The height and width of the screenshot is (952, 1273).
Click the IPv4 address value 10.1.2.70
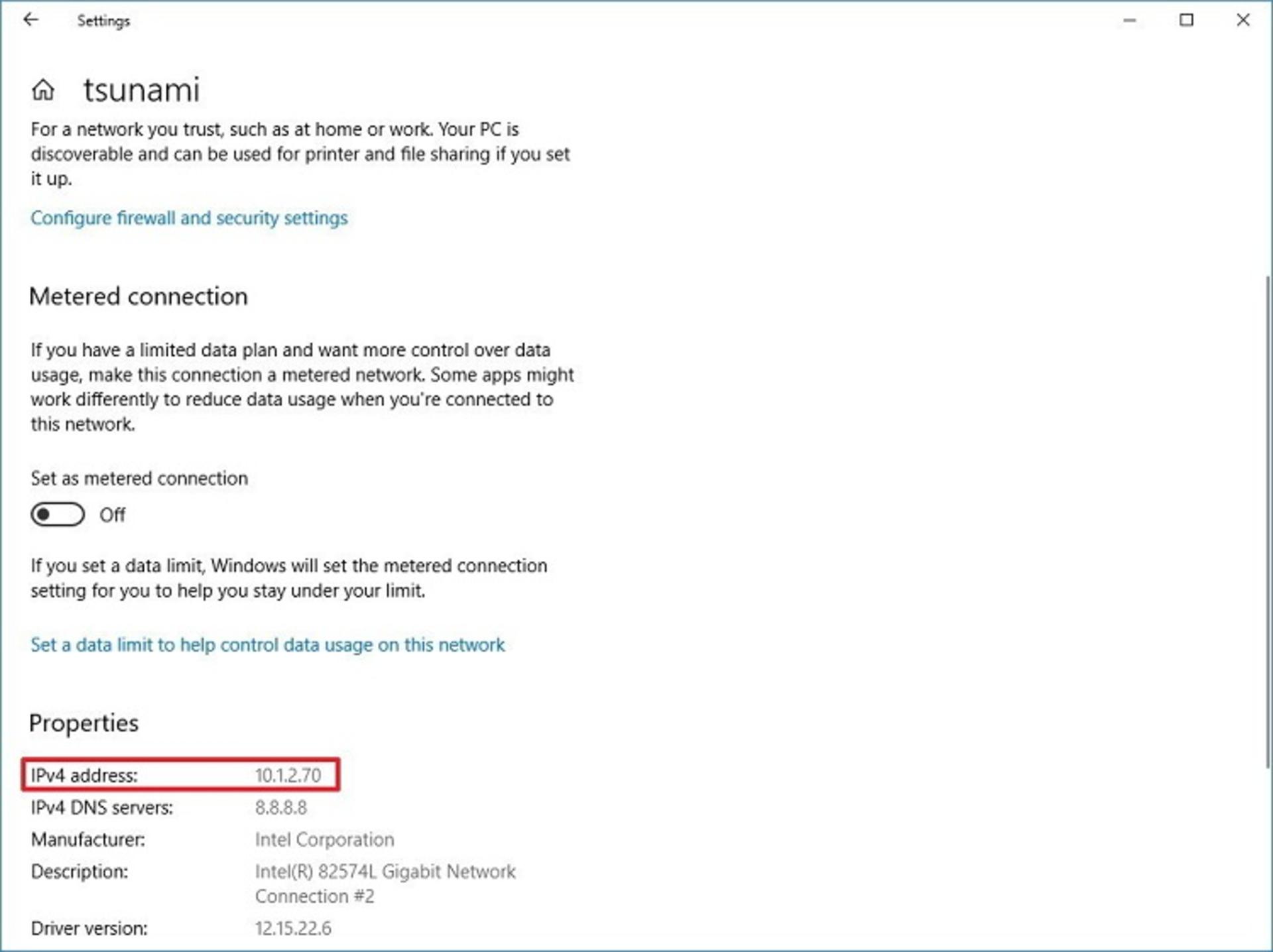(288, 775)
